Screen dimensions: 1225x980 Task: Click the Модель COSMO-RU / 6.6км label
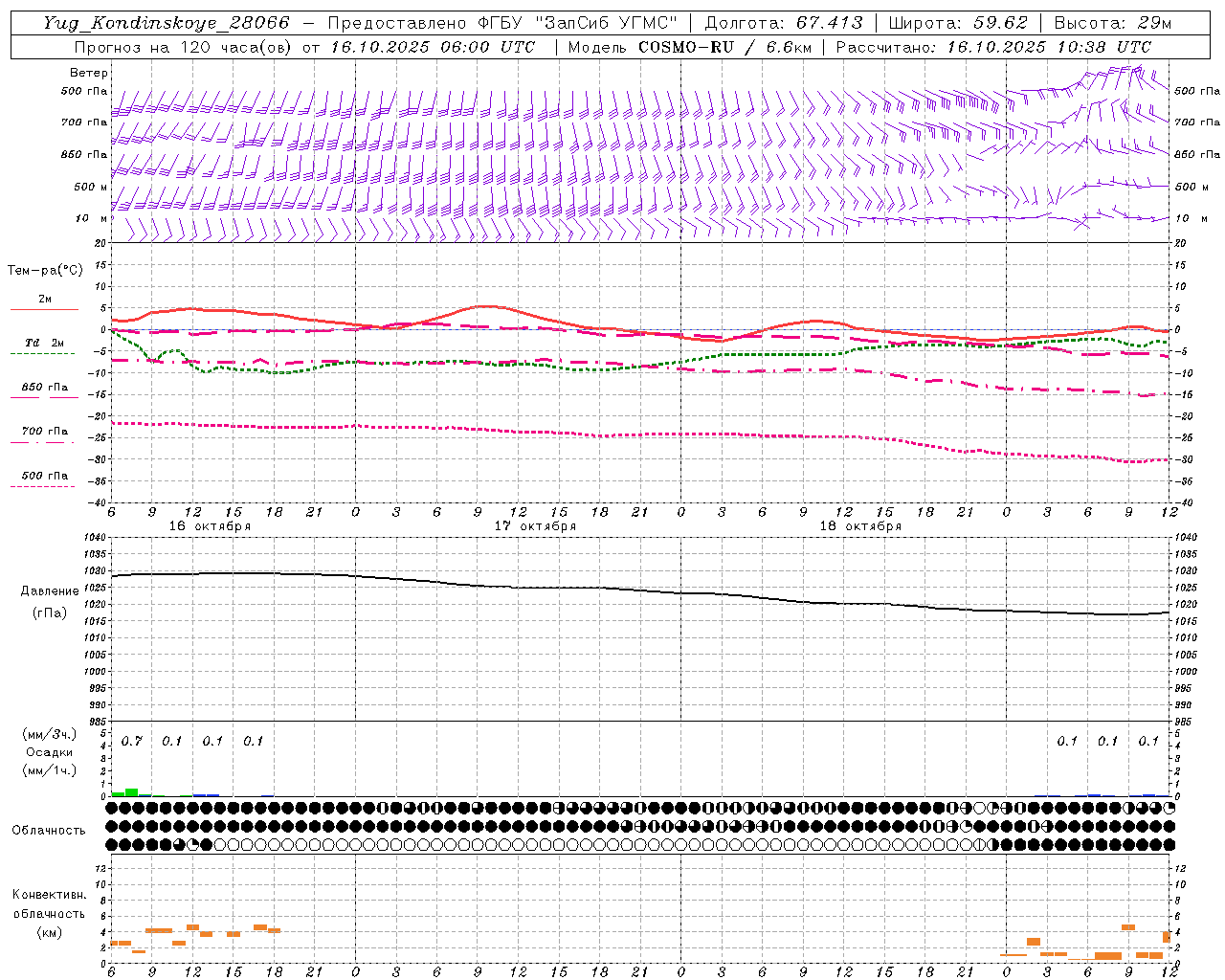(x=689, y=47)
